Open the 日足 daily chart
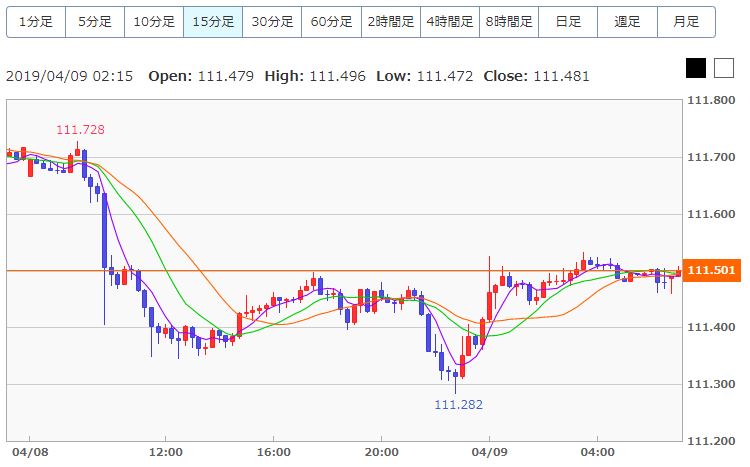This screenshot has height=467, width=750. [568, 22]
